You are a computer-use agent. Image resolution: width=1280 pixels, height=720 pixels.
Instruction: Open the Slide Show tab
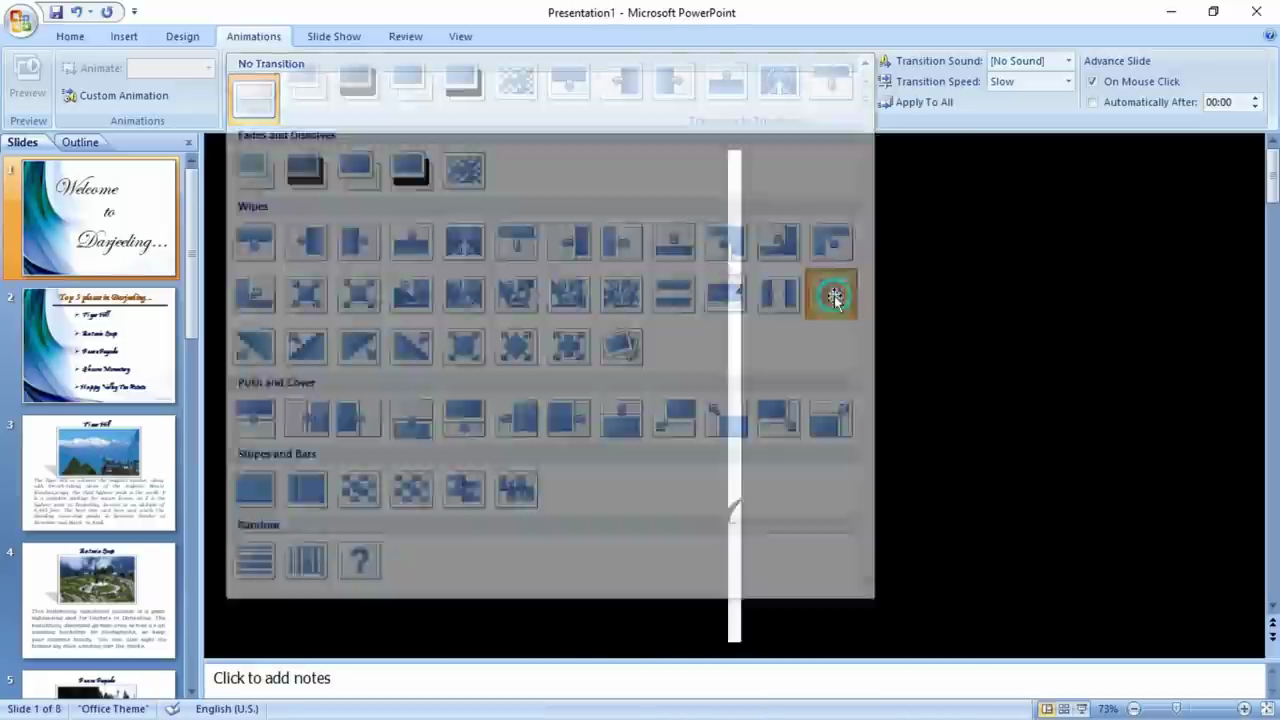click(x=334, y=36)
